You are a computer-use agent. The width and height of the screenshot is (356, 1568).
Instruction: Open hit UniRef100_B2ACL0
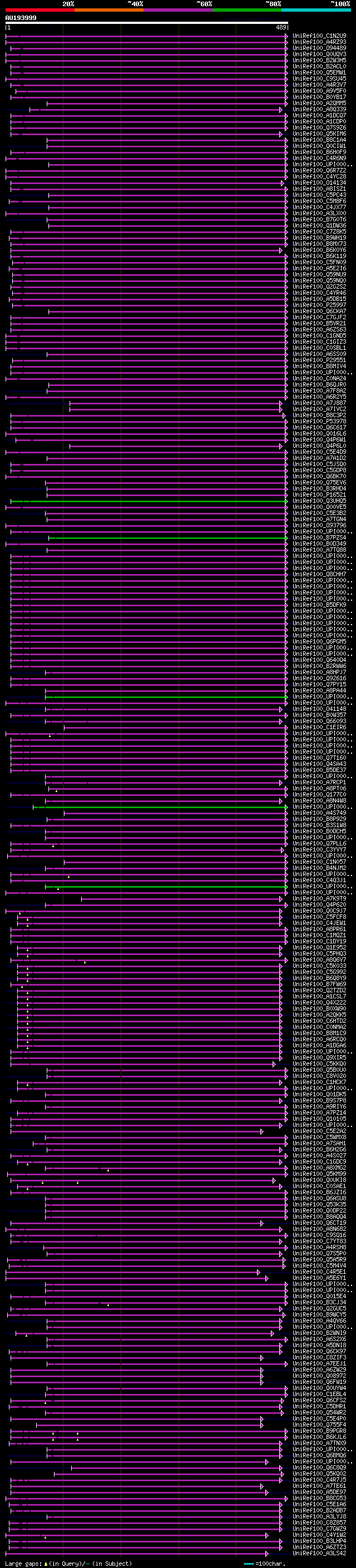pyautogui.click(x=319, y=66)
